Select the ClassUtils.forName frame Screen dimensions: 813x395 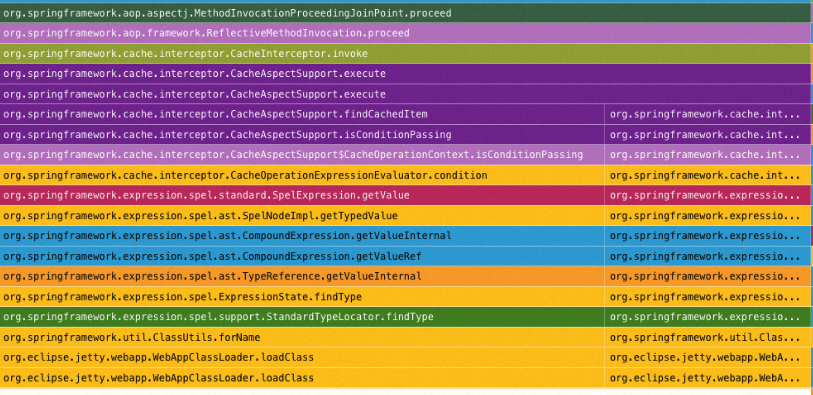302,337
